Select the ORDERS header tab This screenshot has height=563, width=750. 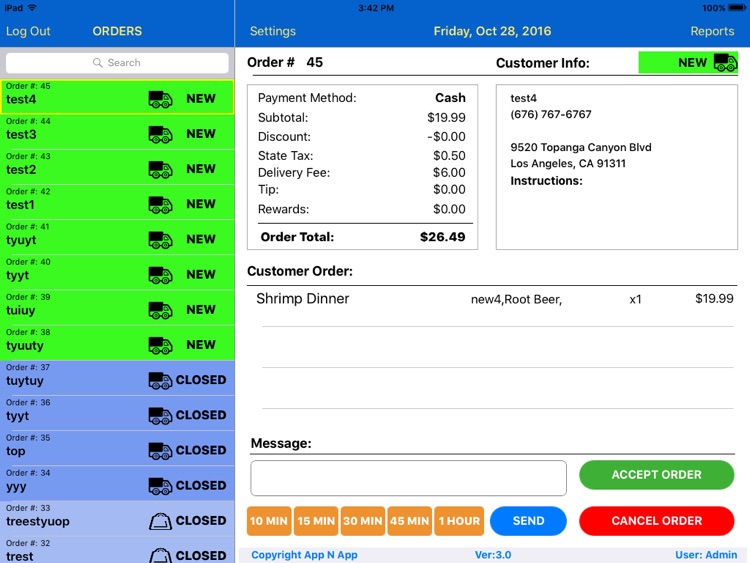[117, 31]
